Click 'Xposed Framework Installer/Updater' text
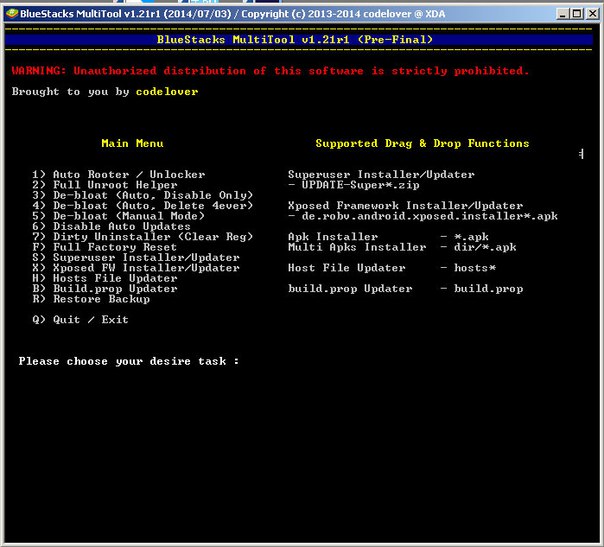The width and height of the screenshot is (604, 547). (x=406, y=206)
